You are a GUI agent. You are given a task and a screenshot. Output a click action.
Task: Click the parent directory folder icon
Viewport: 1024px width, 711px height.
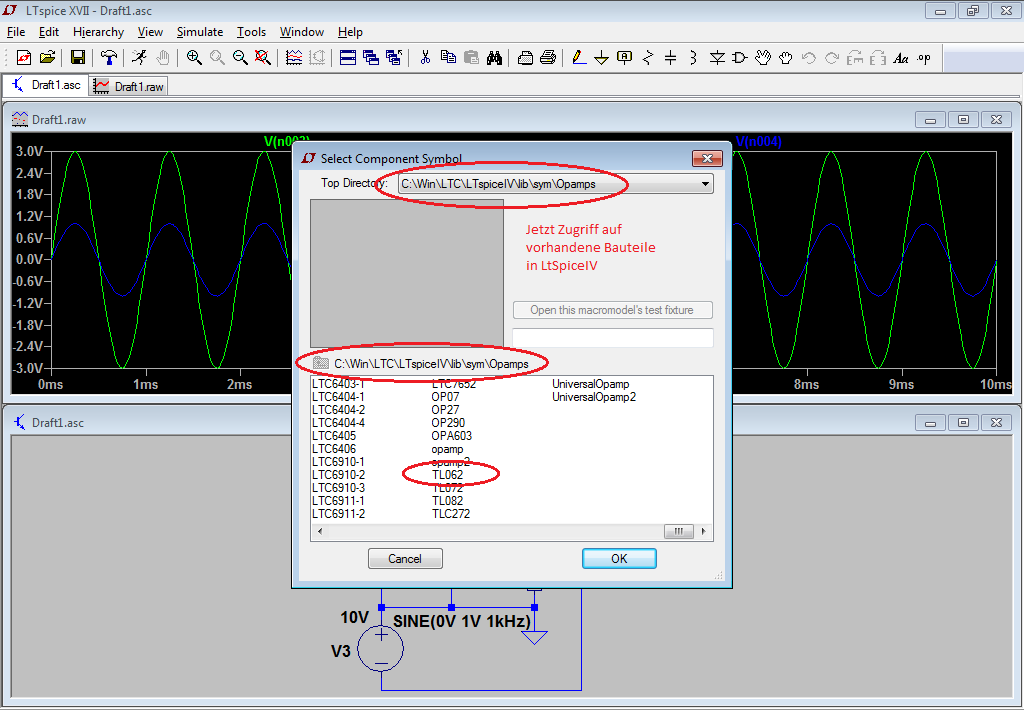(321, 363)
